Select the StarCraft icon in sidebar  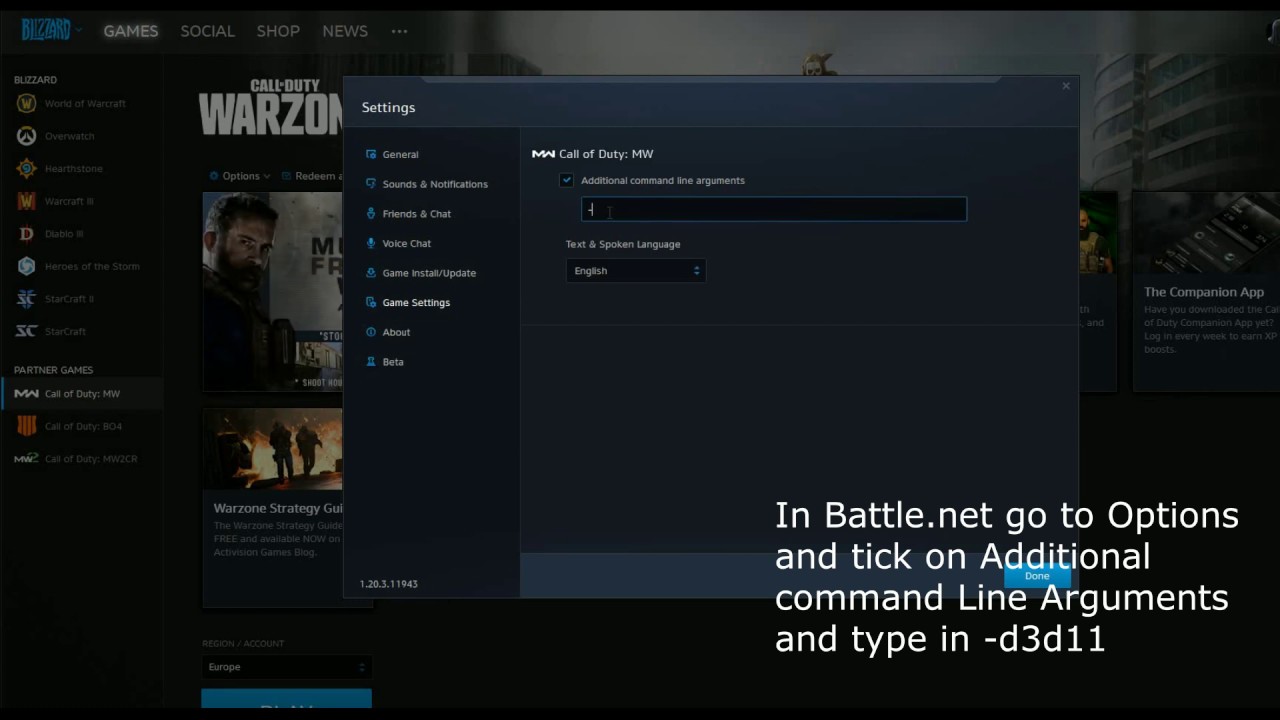tap(27, 331)
